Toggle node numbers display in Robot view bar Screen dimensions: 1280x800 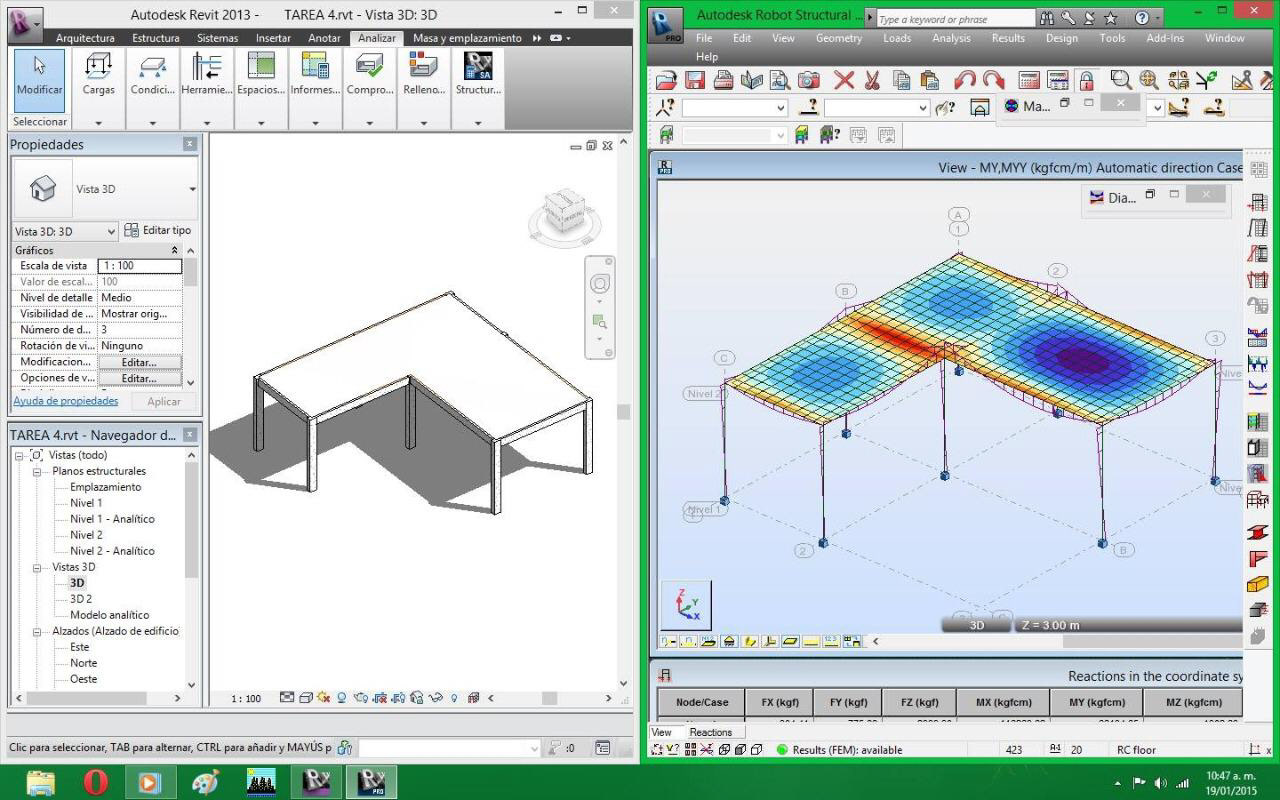668,641
